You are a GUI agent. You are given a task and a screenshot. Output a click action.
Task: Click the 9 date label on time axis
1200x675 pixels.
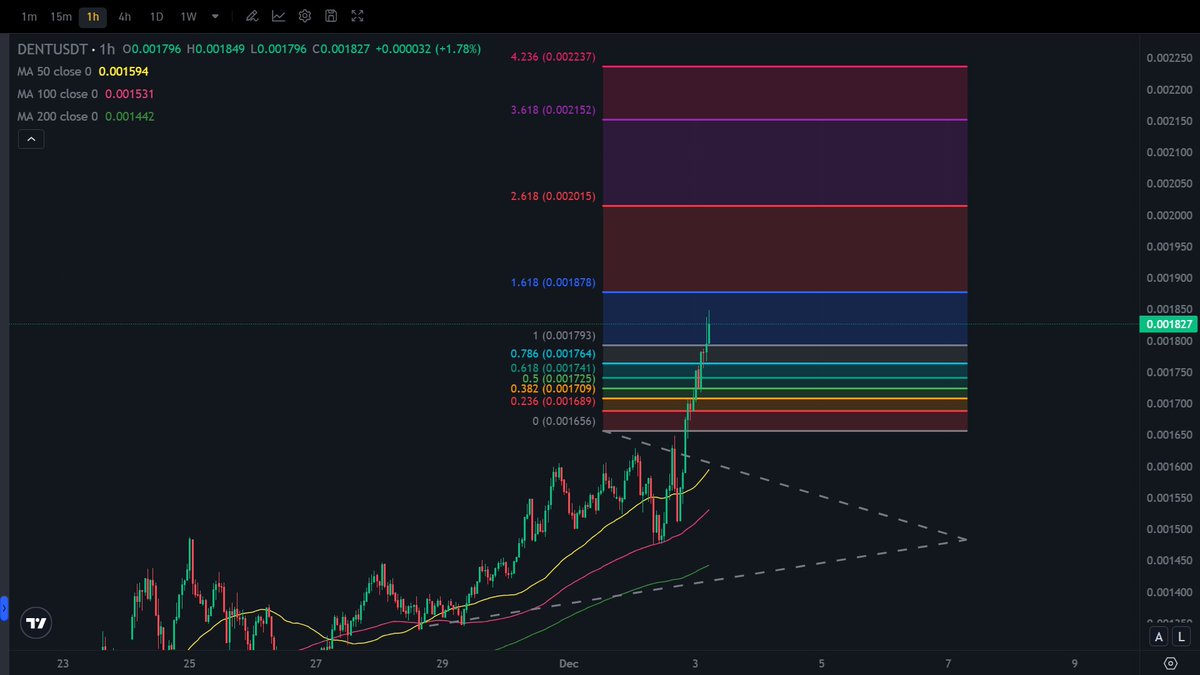point(1075,663)
